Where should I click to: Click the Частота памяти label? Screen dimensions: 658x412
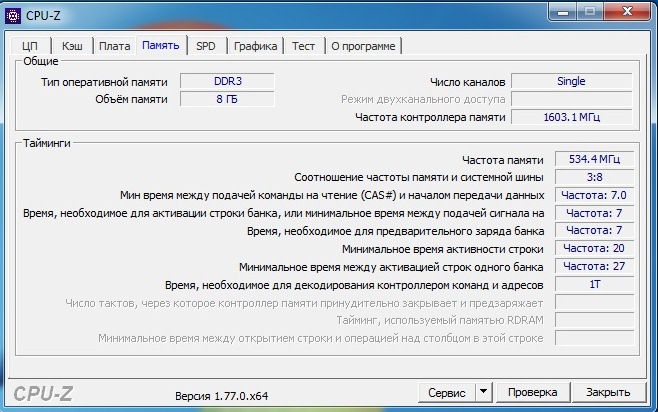point(503,160)
